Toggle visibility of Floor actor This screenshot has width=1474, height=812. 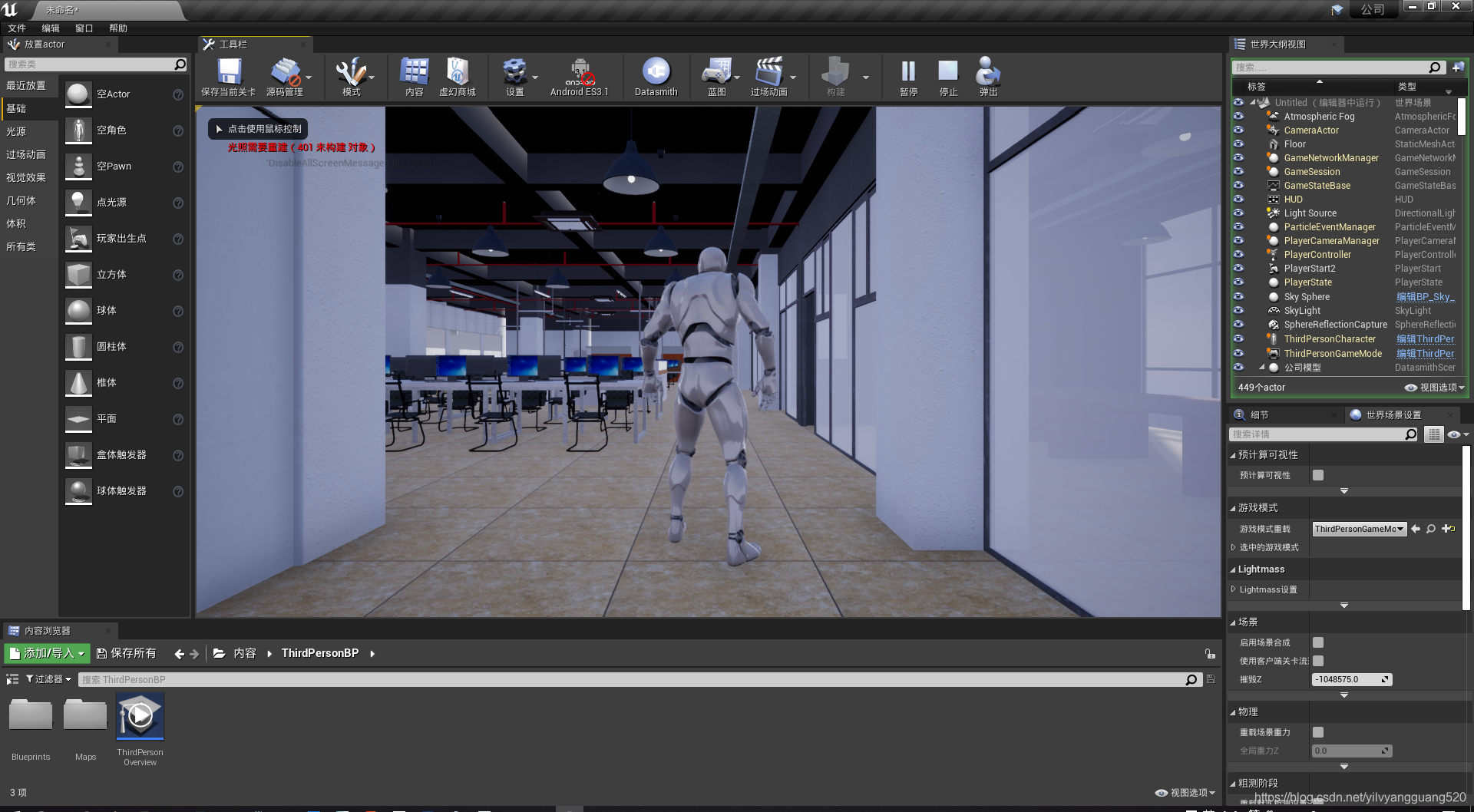(1238, 144)
